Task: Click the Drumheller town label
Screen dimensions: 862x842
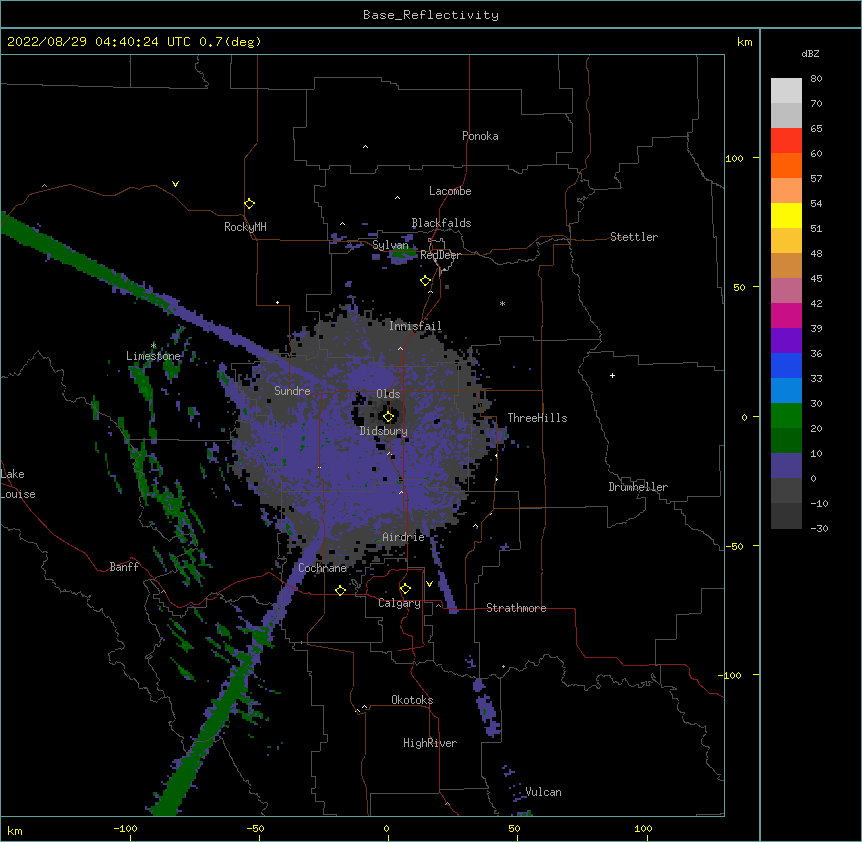Action: pos(638,487)
